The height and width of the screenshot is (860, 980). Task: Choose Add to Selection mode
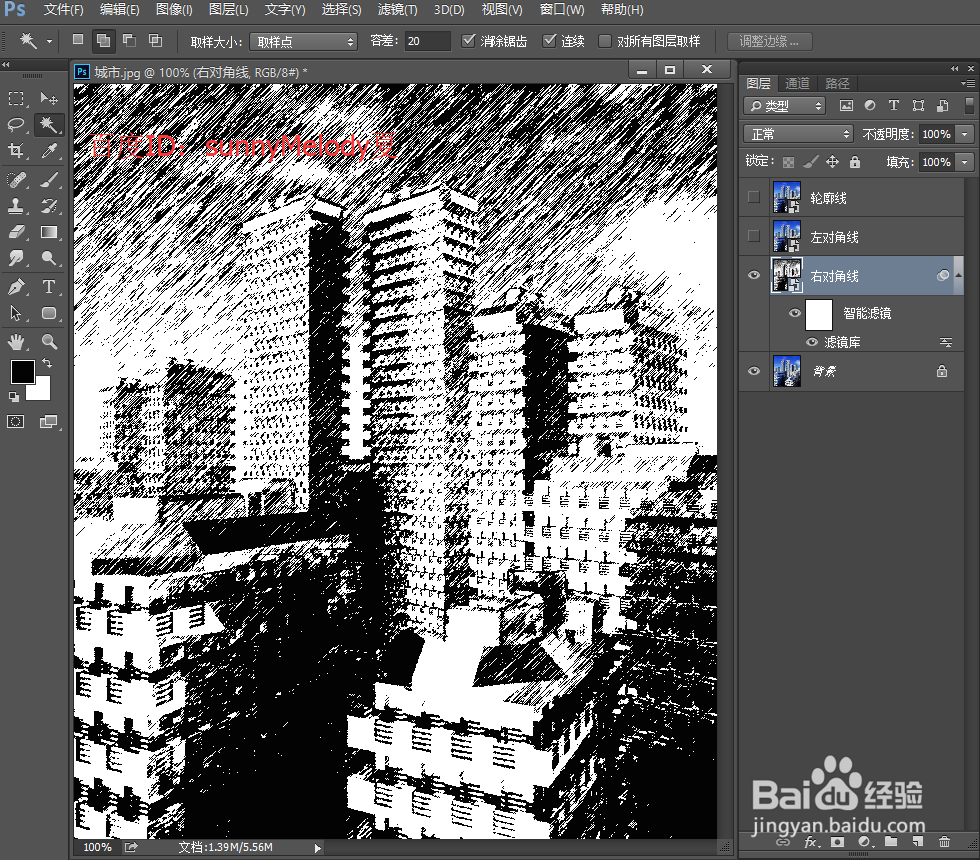coord(103,41)
